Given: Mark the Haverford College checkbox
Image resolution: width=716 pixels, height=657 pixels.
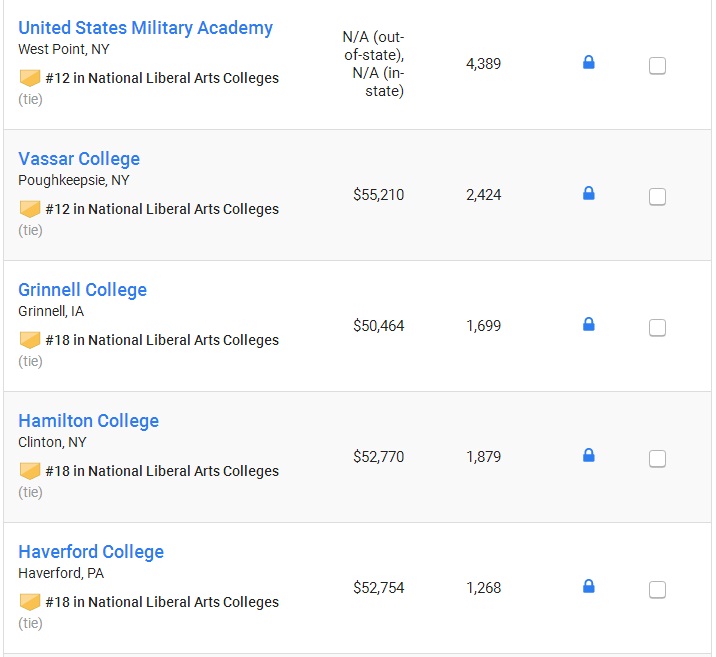Looking at the screenshot, I should [x=657, y=590].
